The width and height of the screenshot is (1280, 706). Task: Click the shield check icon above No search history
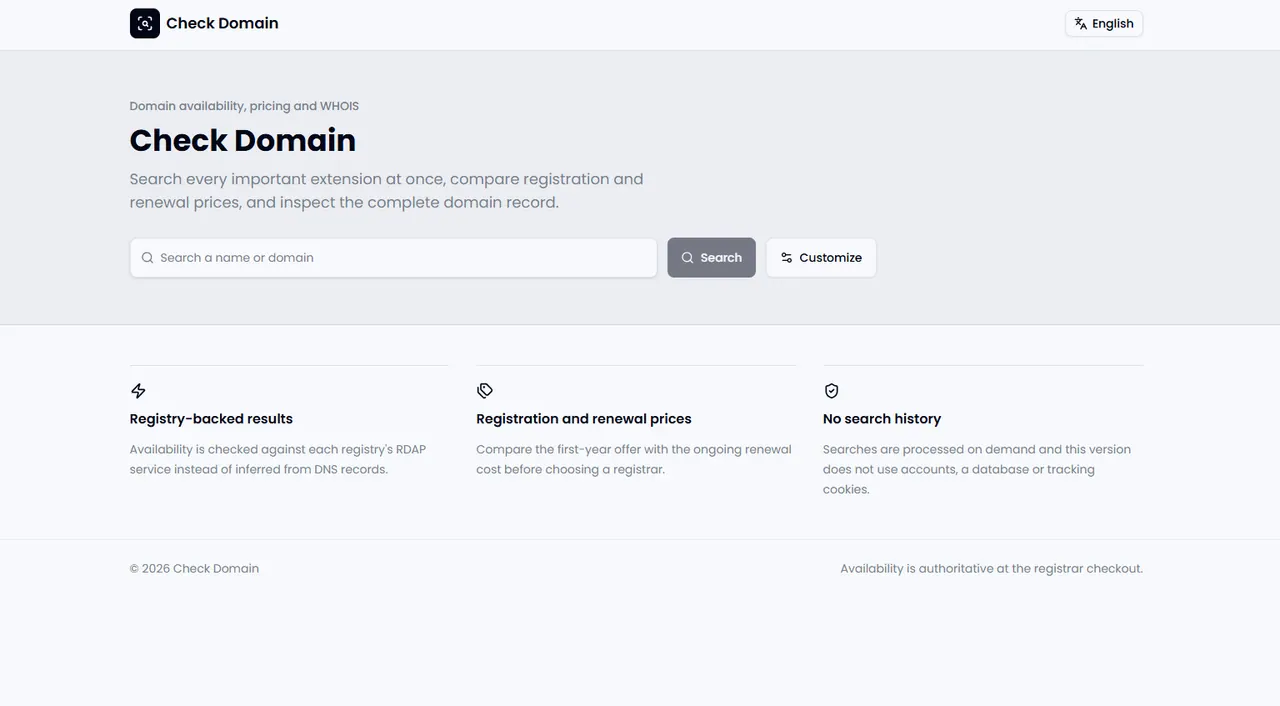[x=831, y=391]
